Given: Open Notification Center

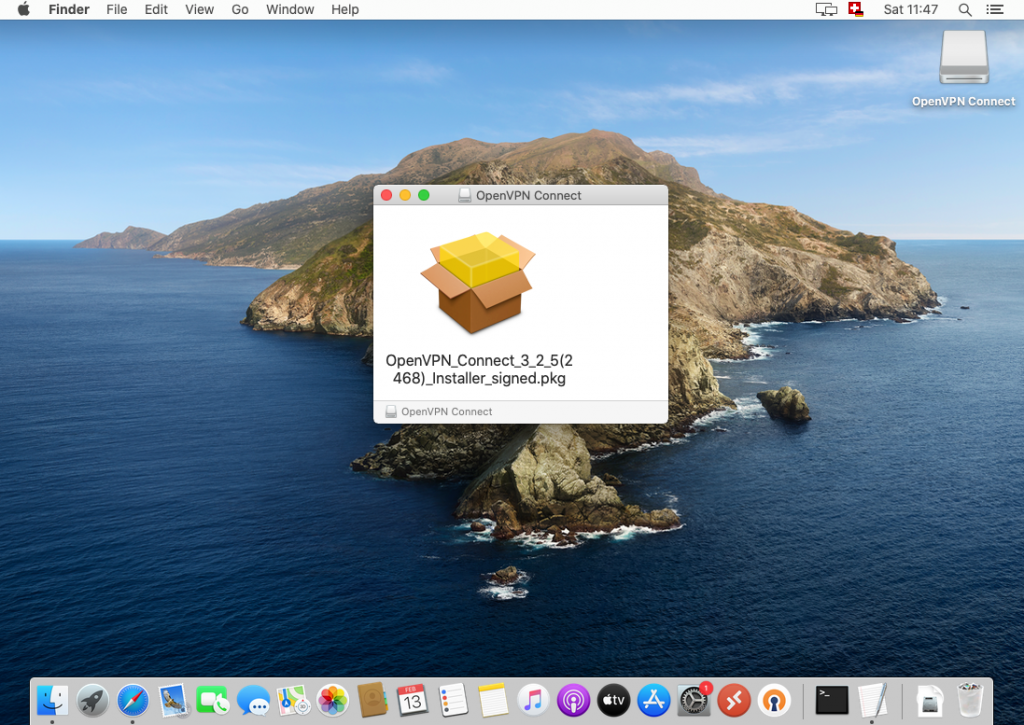Looking at the screenshot, I should point(995,10).
